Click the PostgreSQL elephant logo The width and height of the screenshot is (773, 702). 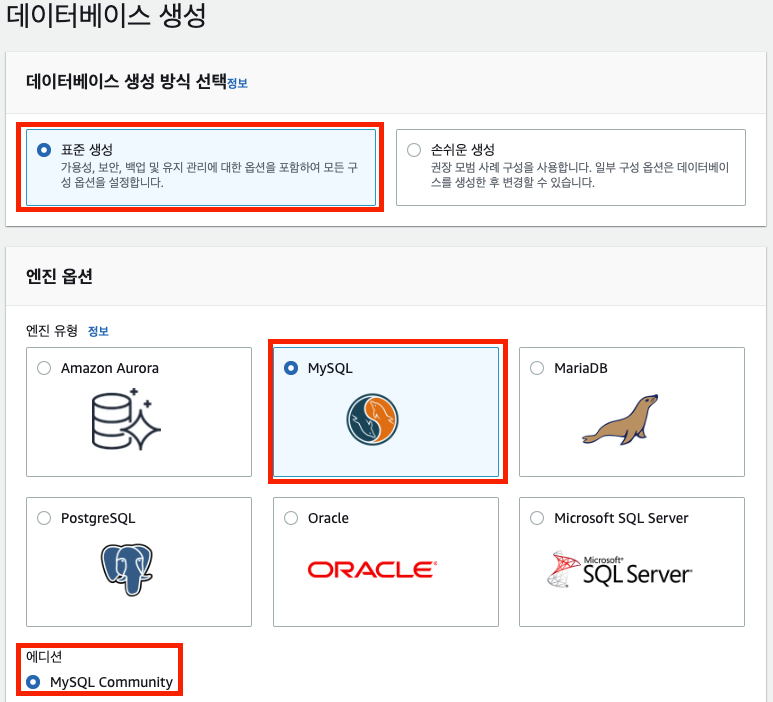127,570
